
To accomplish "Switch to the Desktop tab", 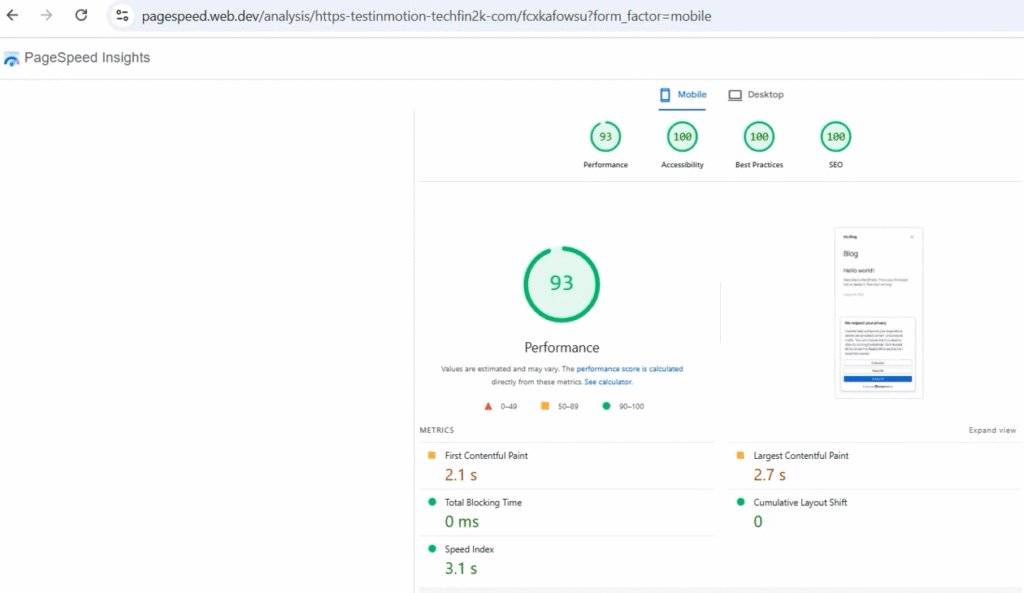I will point(756,95).
